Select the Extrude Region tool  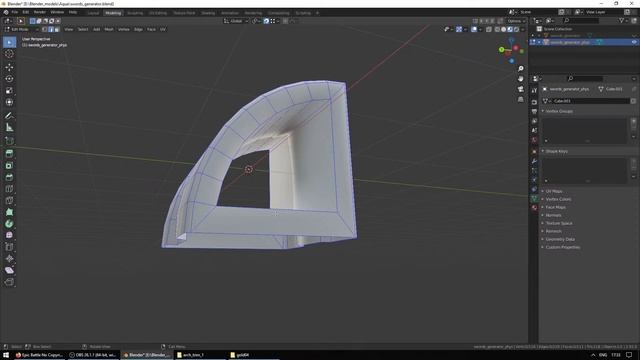pyautogui.click(x=9, y=153)
